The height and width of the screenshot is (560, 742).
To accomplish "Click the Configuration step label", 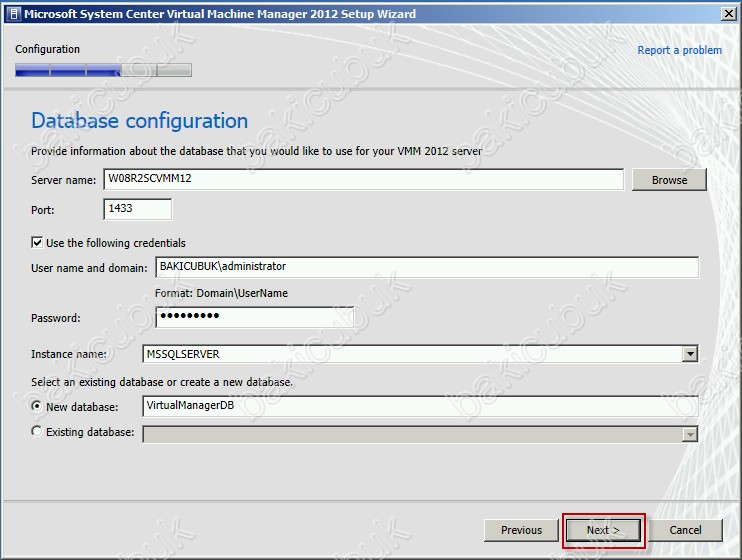I will (47, 49).
